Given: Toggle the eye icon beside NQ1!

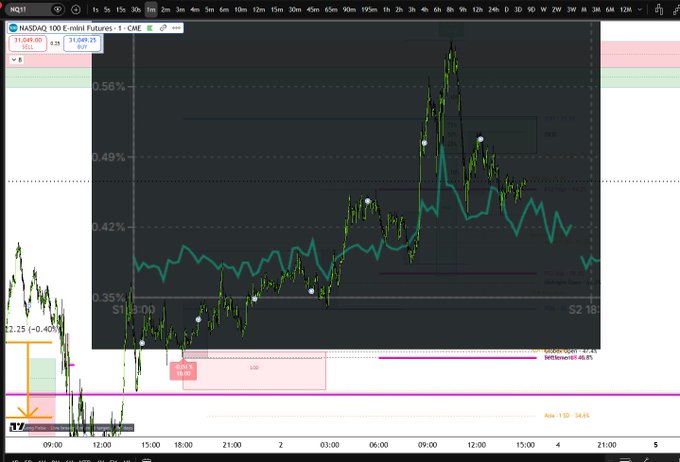Looking at the screenshot, I should click(58, 9).
